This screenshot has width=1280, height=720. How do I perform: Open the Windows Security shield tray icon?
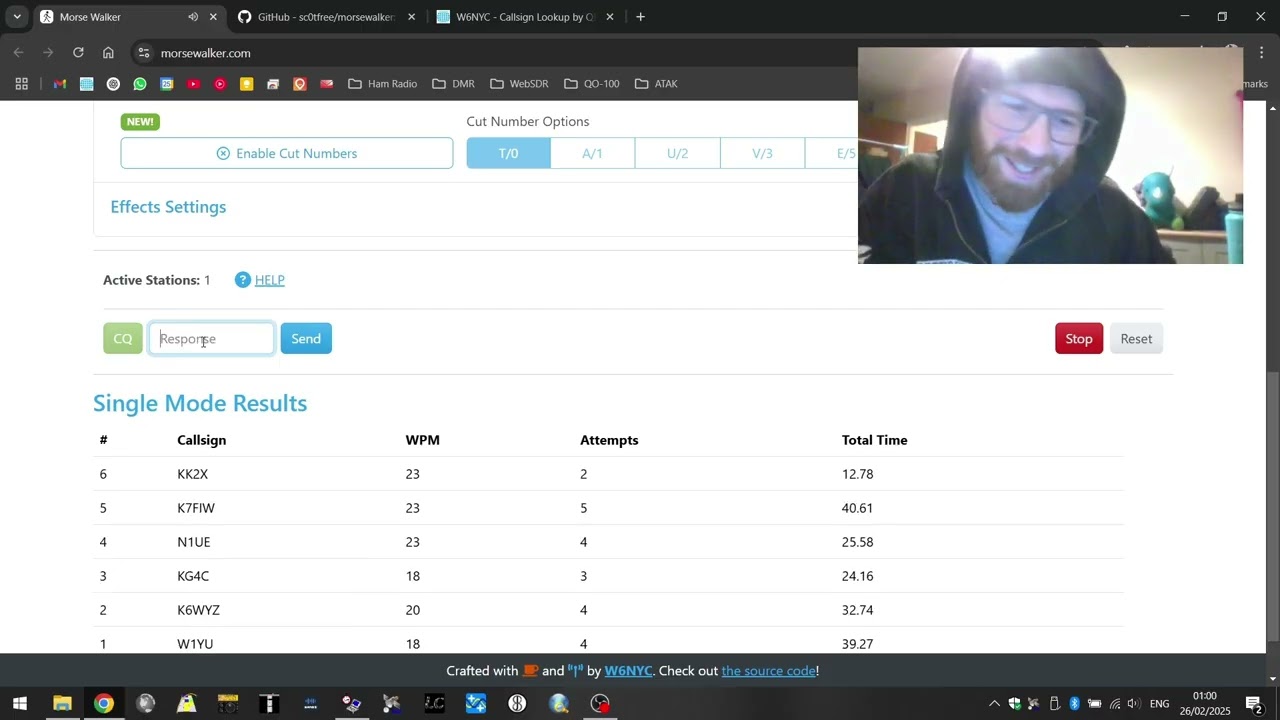pos(1014,704)
